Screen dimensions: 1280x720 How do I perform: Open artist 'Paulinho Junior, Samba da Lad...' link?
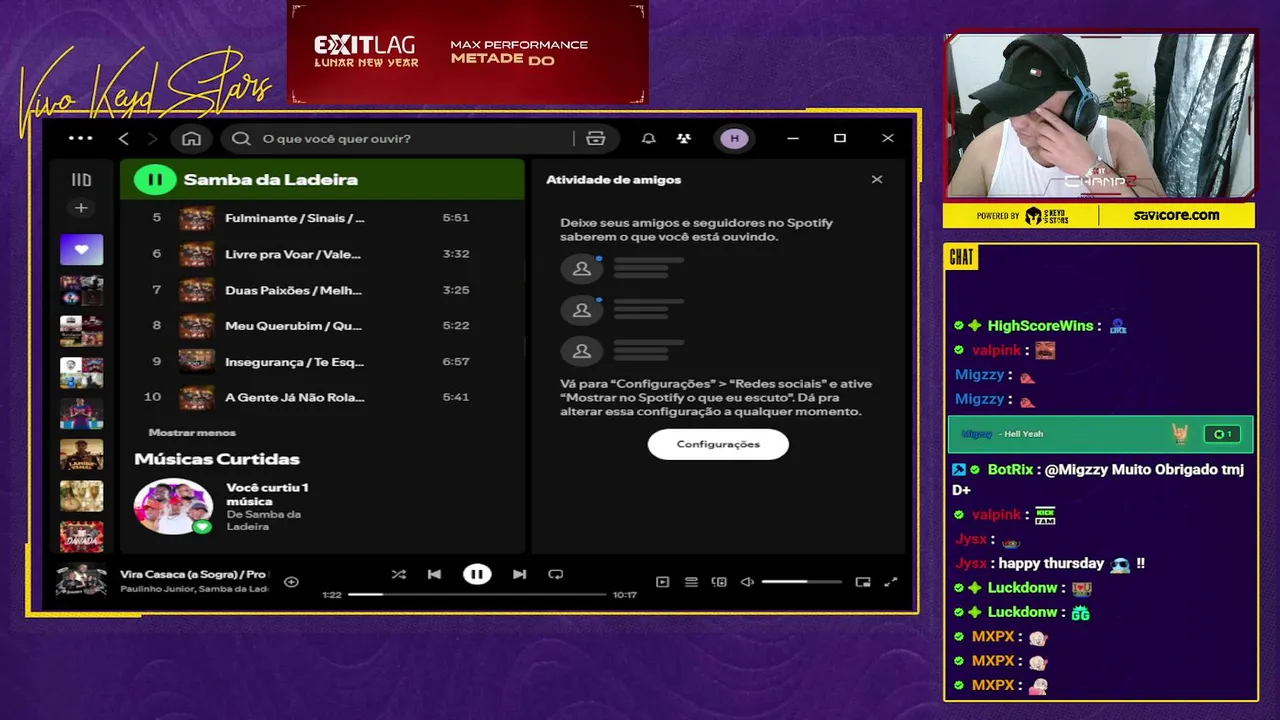(194, 589)
